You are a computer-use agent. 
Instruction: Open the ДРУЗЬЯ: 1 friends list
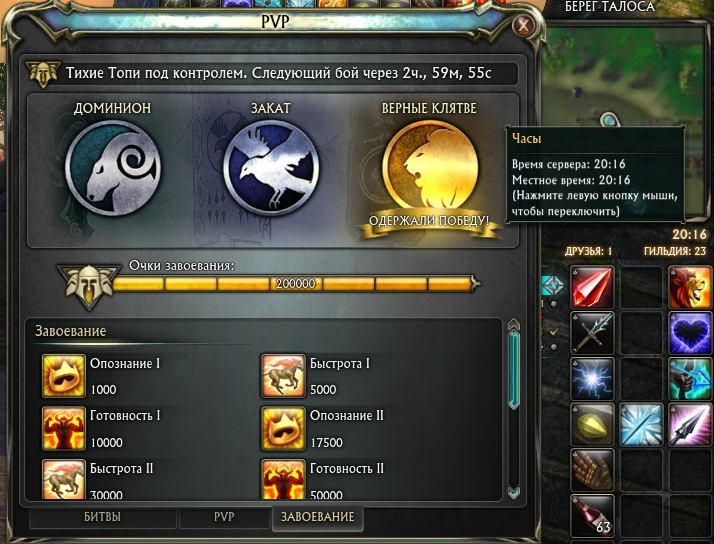[588, 251]
